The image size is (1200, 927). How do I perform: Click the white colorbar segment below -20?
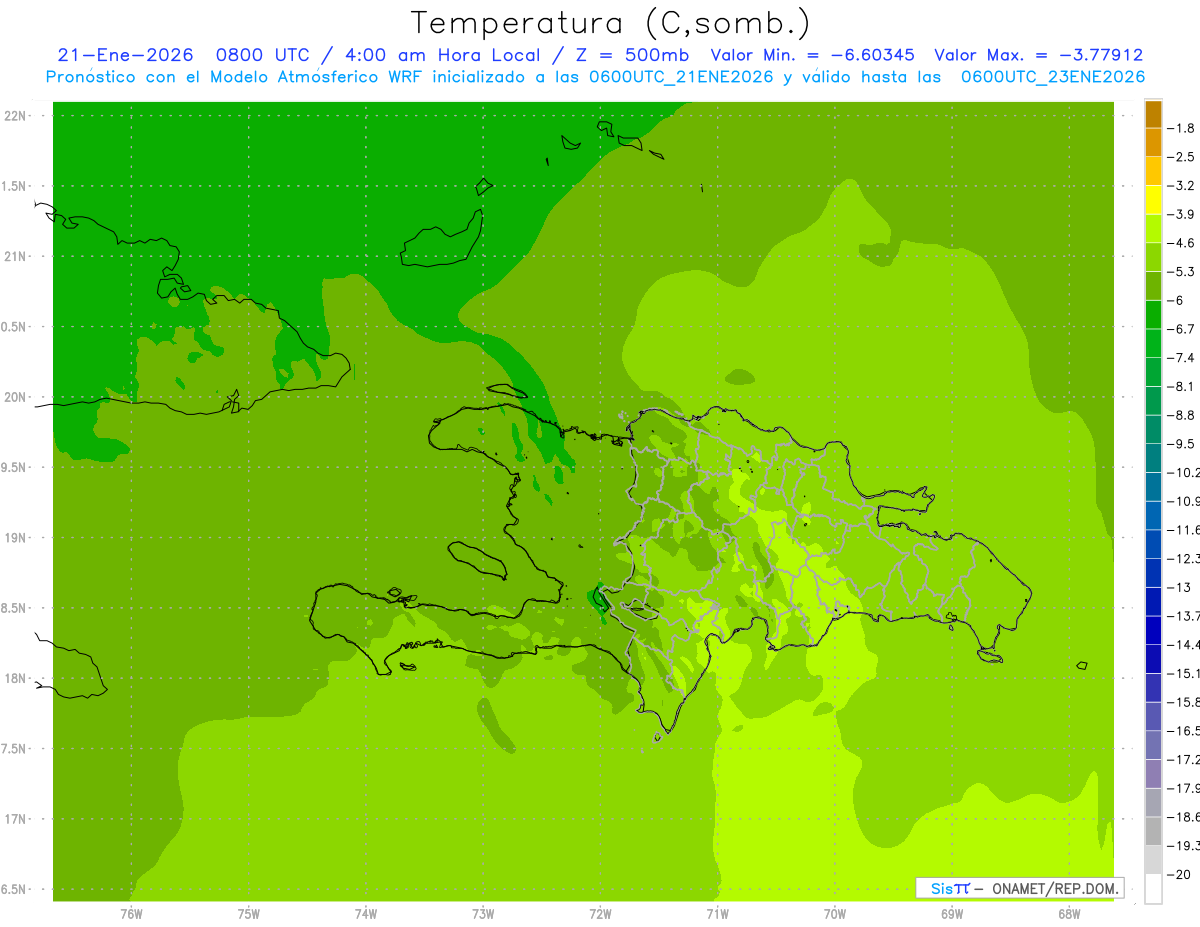[x=1153, y=889]
